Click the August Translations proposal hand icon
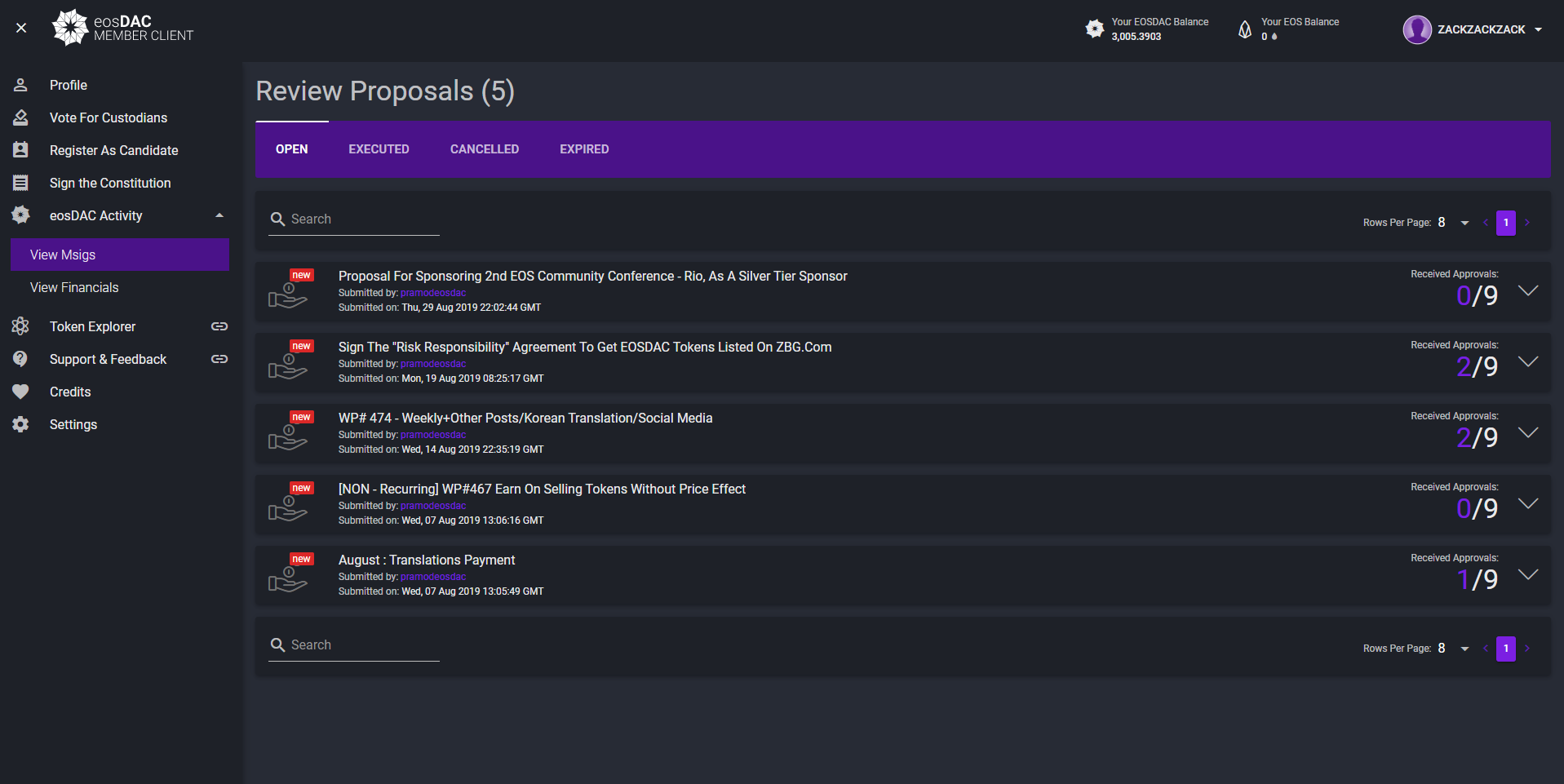 288,579
